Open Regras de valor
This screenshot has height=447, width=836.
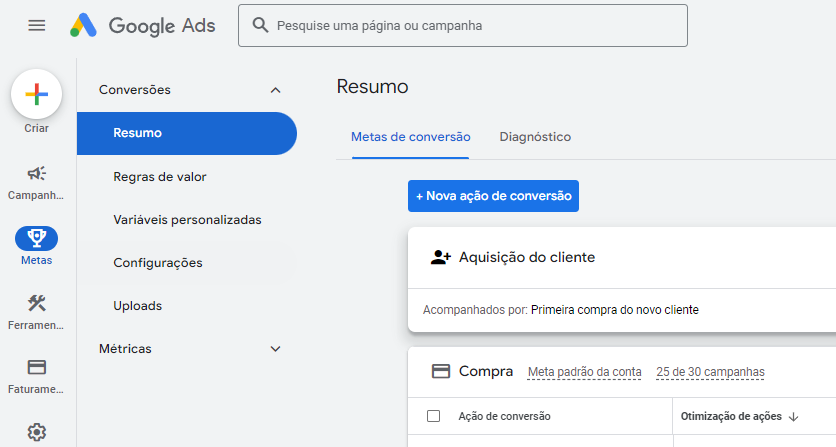coord(159,177)
